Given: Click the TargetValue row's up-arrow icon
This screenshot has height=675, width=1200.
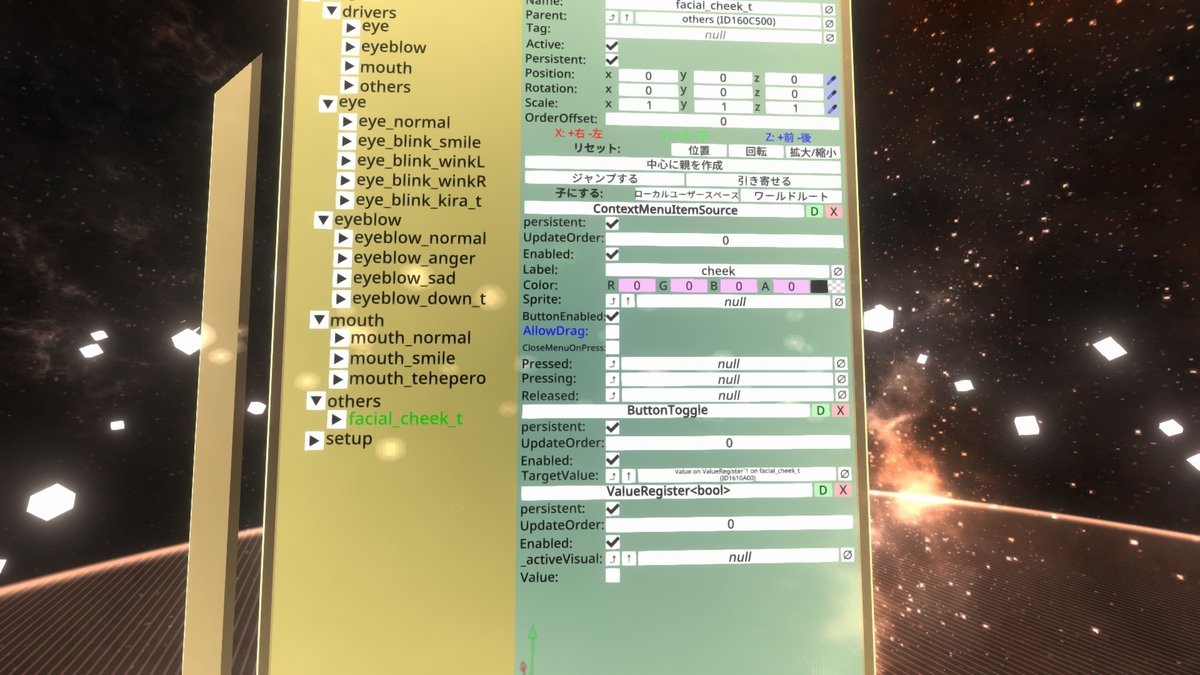Looking at the screenshot, I should click(x=629, y=475).
